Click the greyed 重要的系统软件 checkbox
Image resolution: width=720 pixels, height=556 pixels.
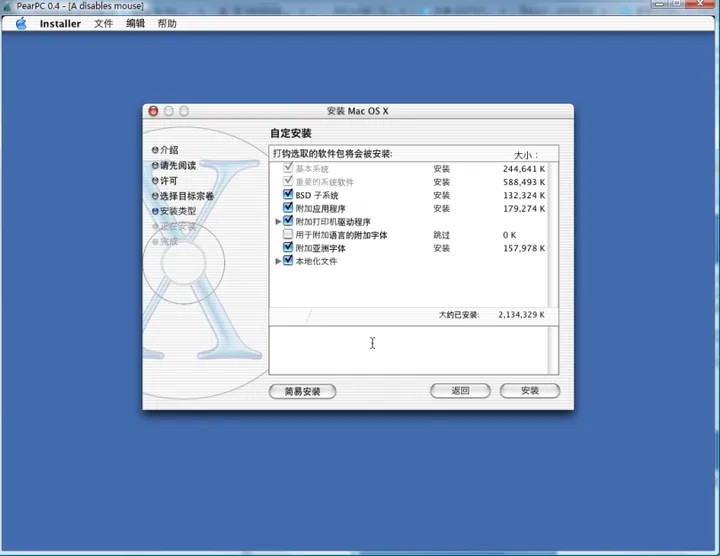pos(288,181)
